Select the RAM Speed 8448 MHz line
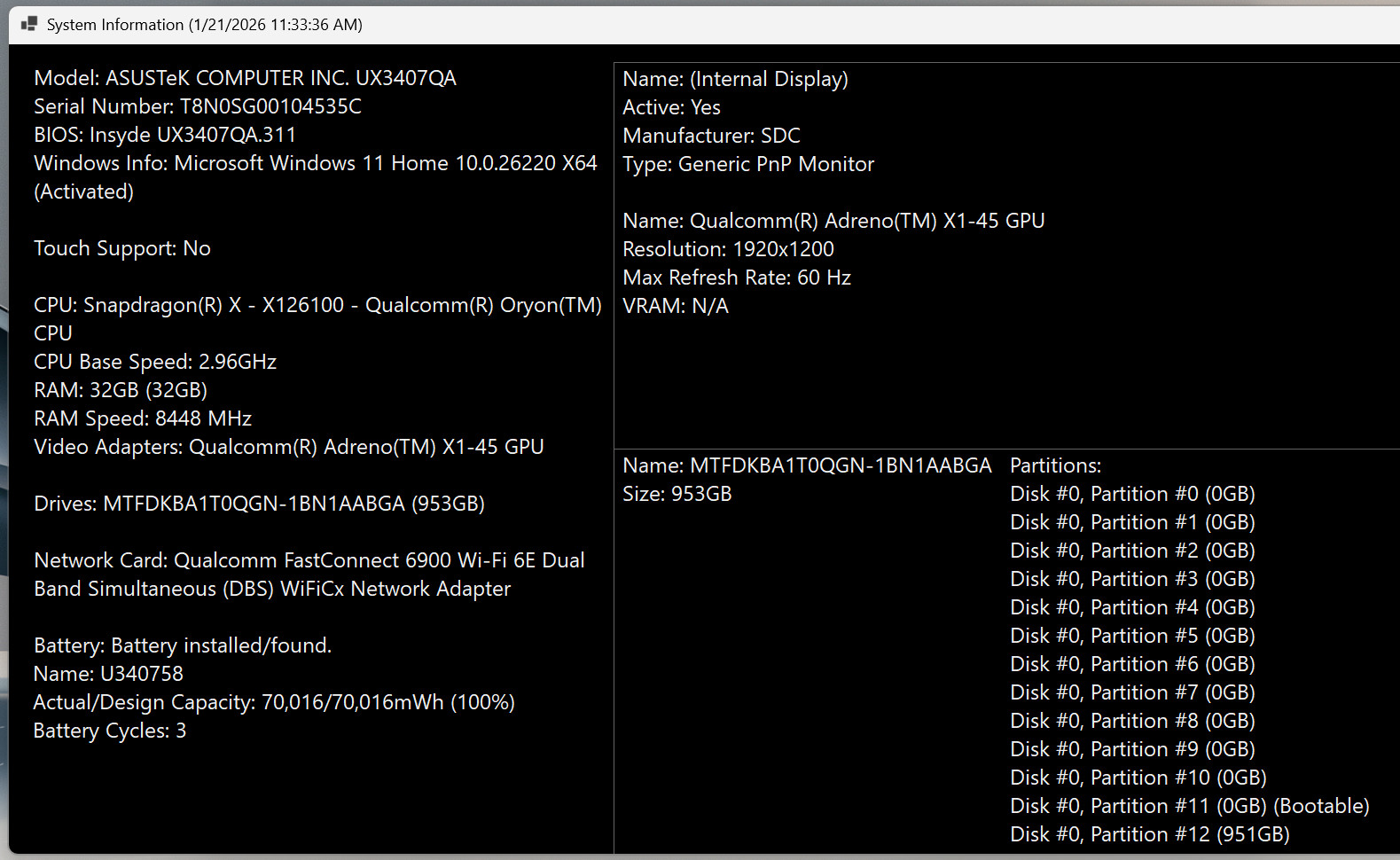 pos(143,418)
